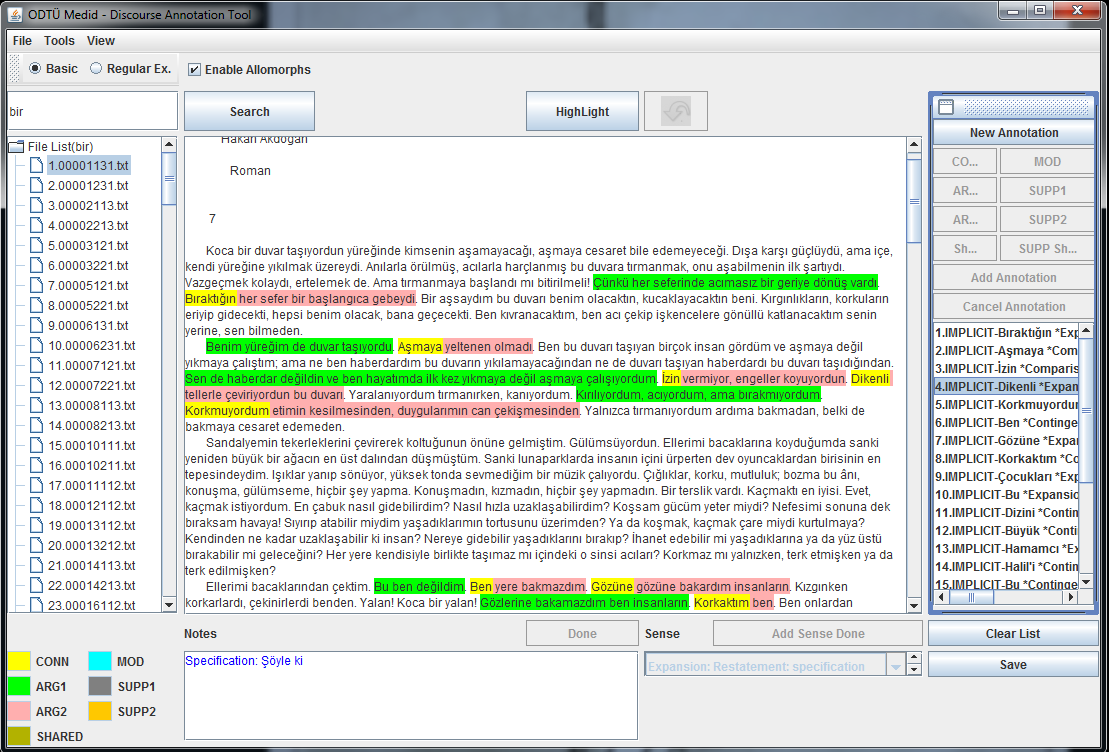Click the Cancel Annotation button
The image size is (1109, 752).
[x=1014, y=306]
